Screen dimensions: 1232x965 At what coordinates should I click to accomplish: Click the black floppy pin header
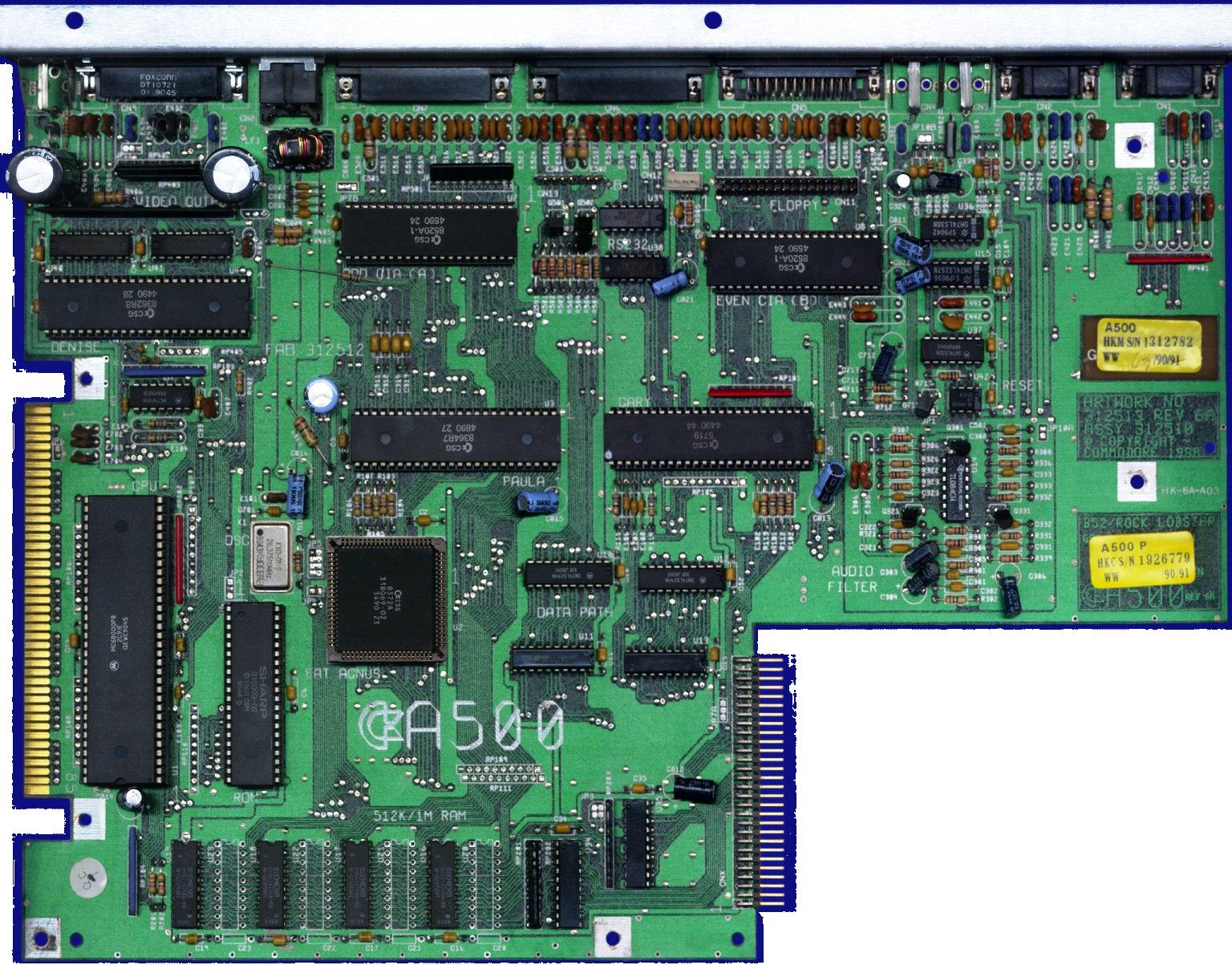[x=785, y=186]
